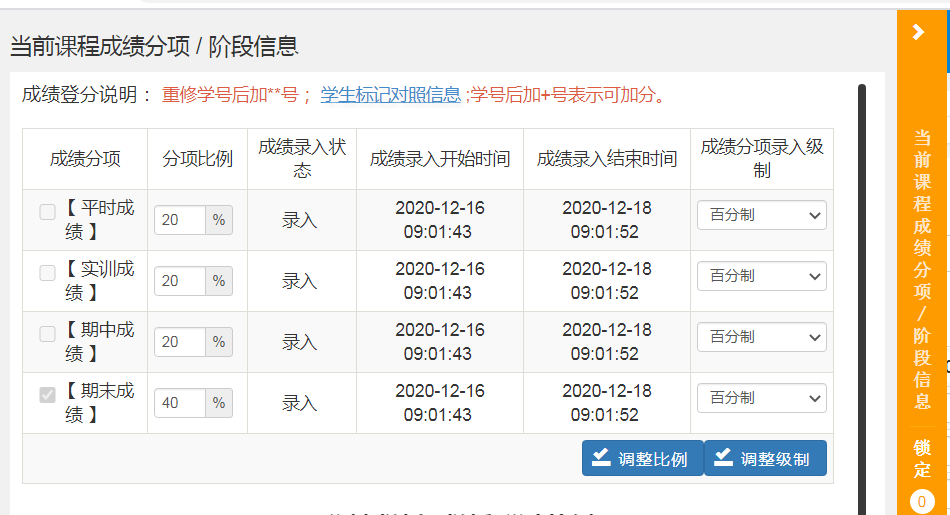Toggle the 期末成绩 checkbox
Screen dimensions: 950x515
pyautogui.click(x=47, y=395)
